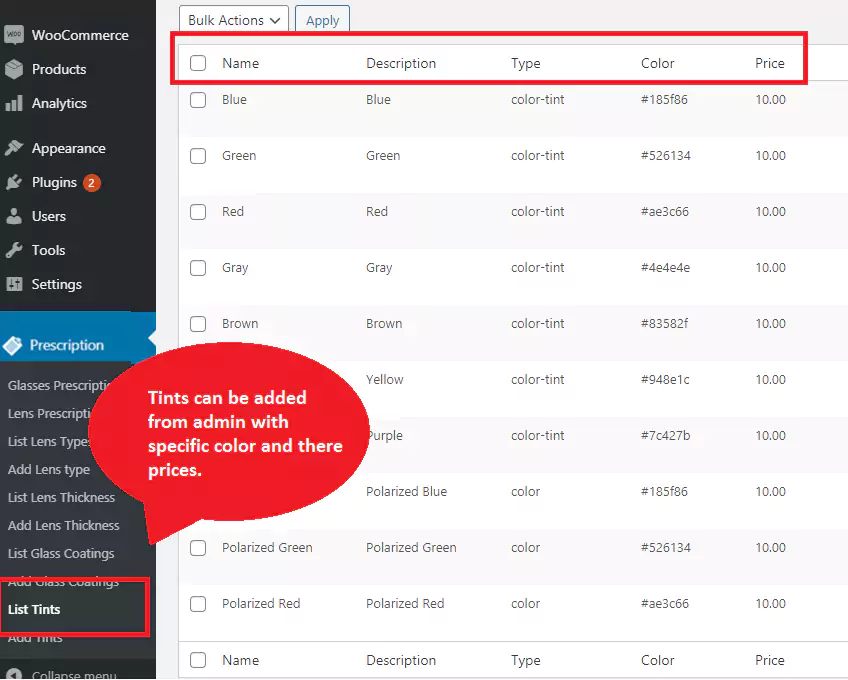
Task: Click the Settings sliders icon
Action: pyautogui.click(x=14, y=284)
